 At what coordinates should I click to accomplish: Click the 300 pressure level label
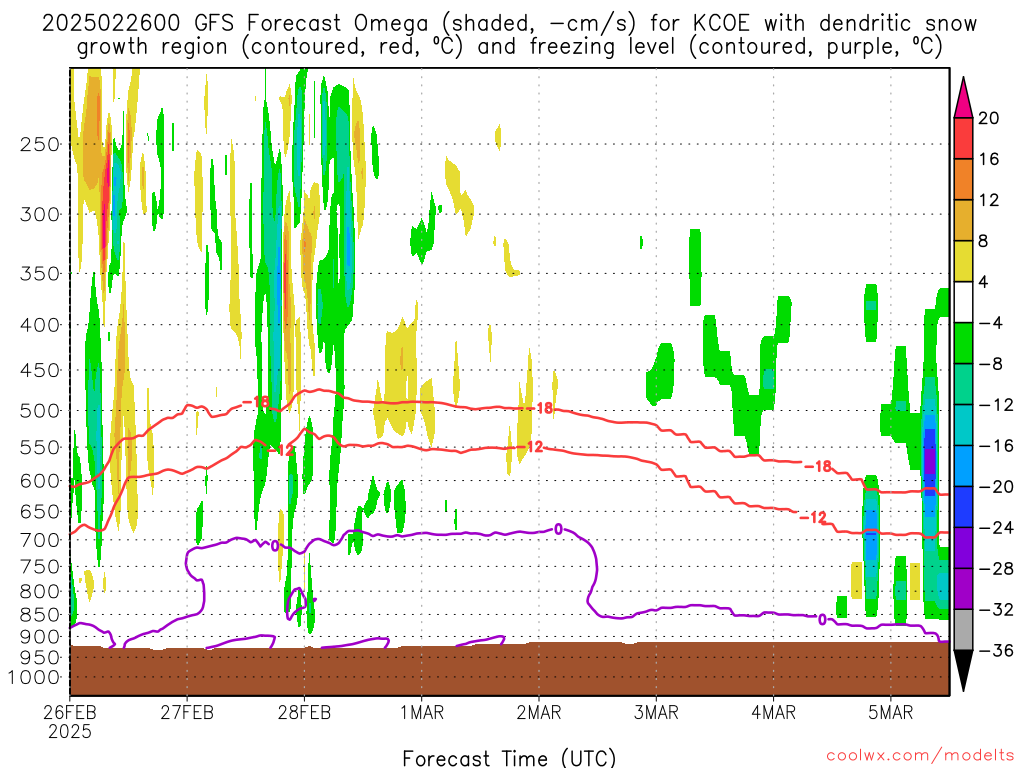(40, 214)
